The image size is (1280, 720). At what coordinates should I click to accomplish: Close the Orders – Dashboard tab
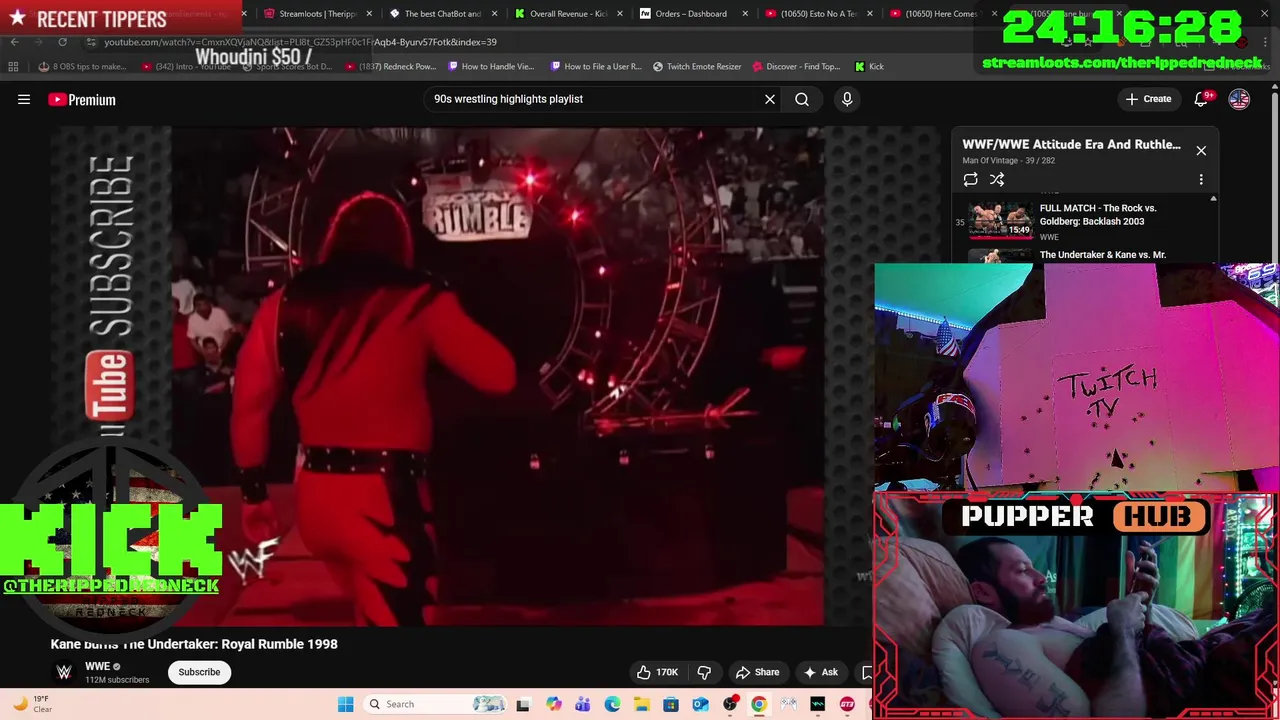pos(745,14)
